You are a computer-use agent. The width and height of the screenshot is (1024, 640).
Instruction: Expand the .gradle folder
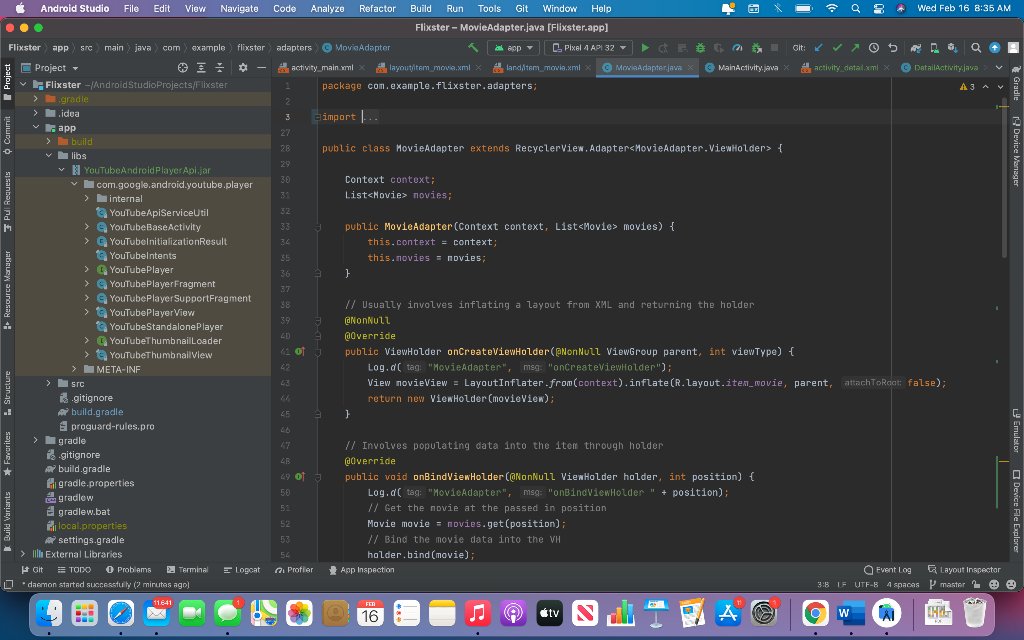coord(36,99)
